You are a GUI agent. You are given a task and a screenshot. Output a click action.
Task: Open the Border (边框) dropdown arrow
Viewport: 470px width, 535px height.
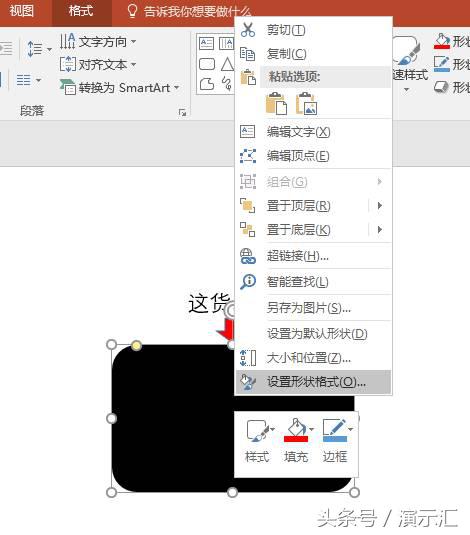[x=351, y=429]
